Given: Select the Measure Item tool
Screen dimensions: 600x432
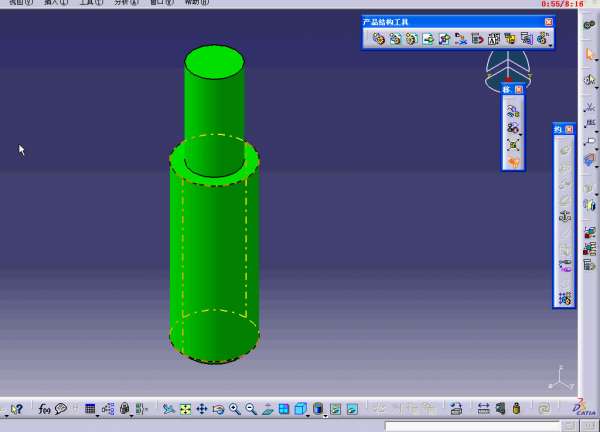Looking at the screenshot, I should [500, 409].
